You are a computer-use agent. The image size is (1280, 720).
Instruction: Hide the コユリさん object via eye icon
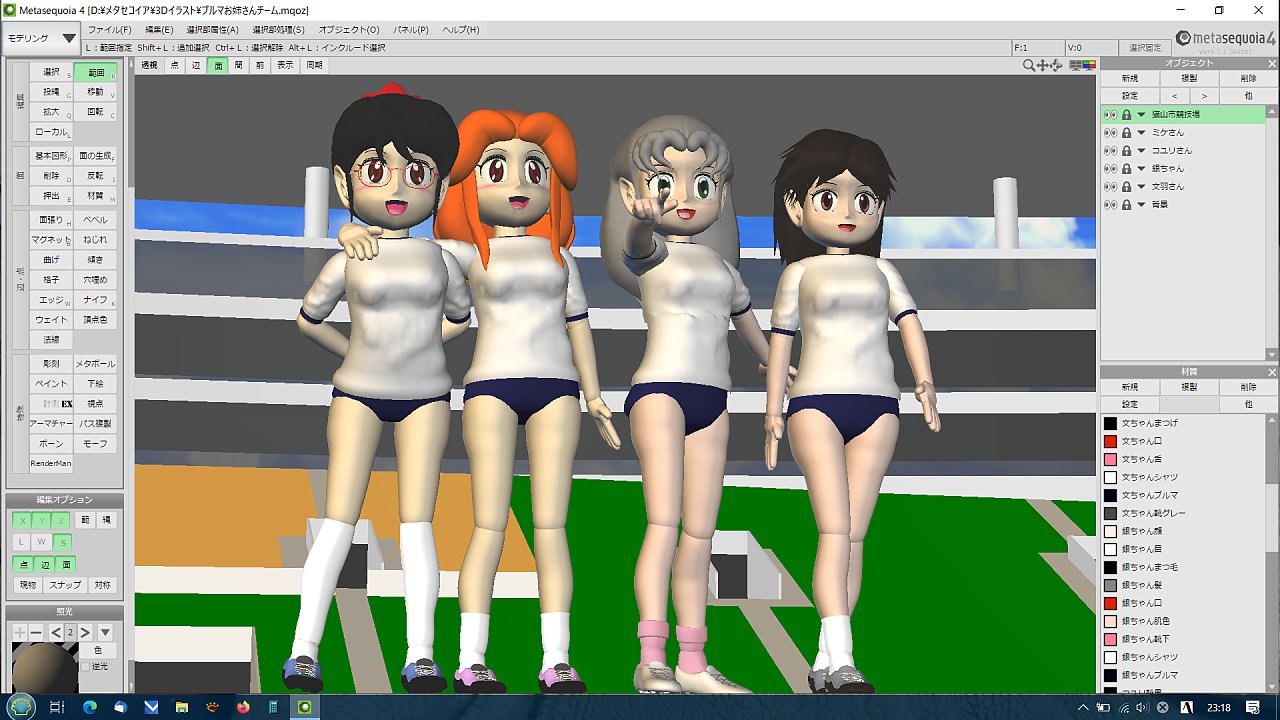1110,151
